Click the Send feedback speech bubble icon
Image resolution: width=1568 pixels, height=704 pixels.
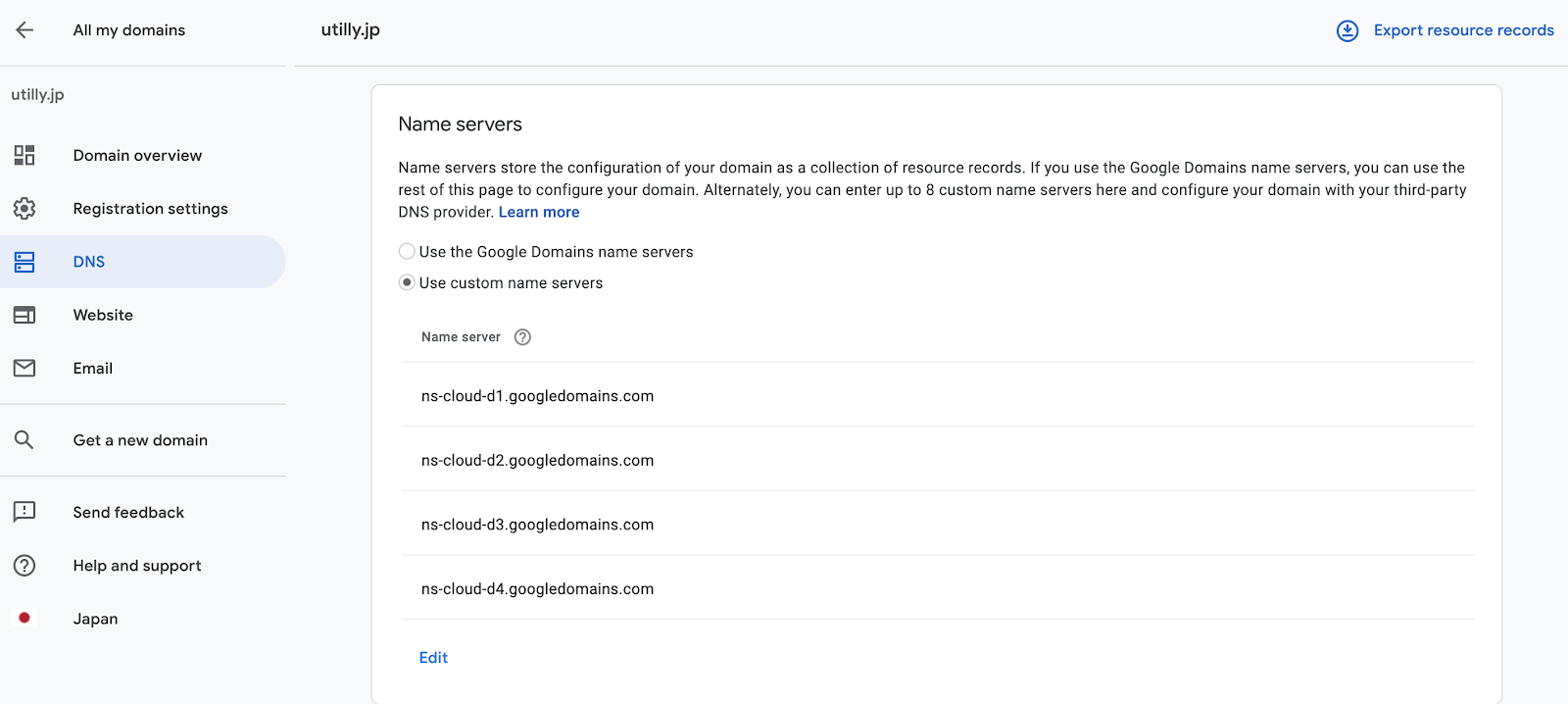[24, 512]
